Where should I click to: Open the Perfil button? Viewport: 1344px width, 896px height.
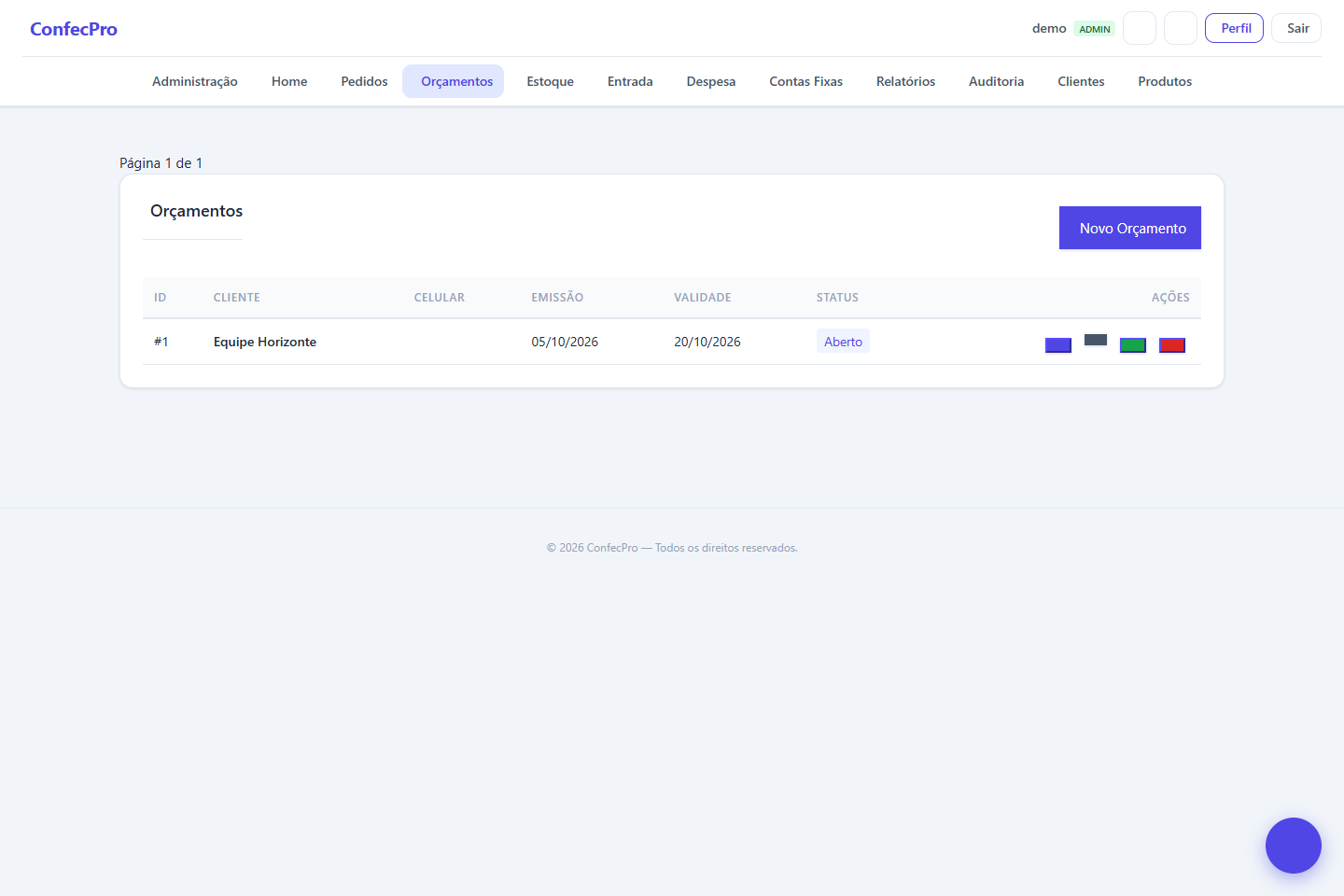pos(1234,28)
